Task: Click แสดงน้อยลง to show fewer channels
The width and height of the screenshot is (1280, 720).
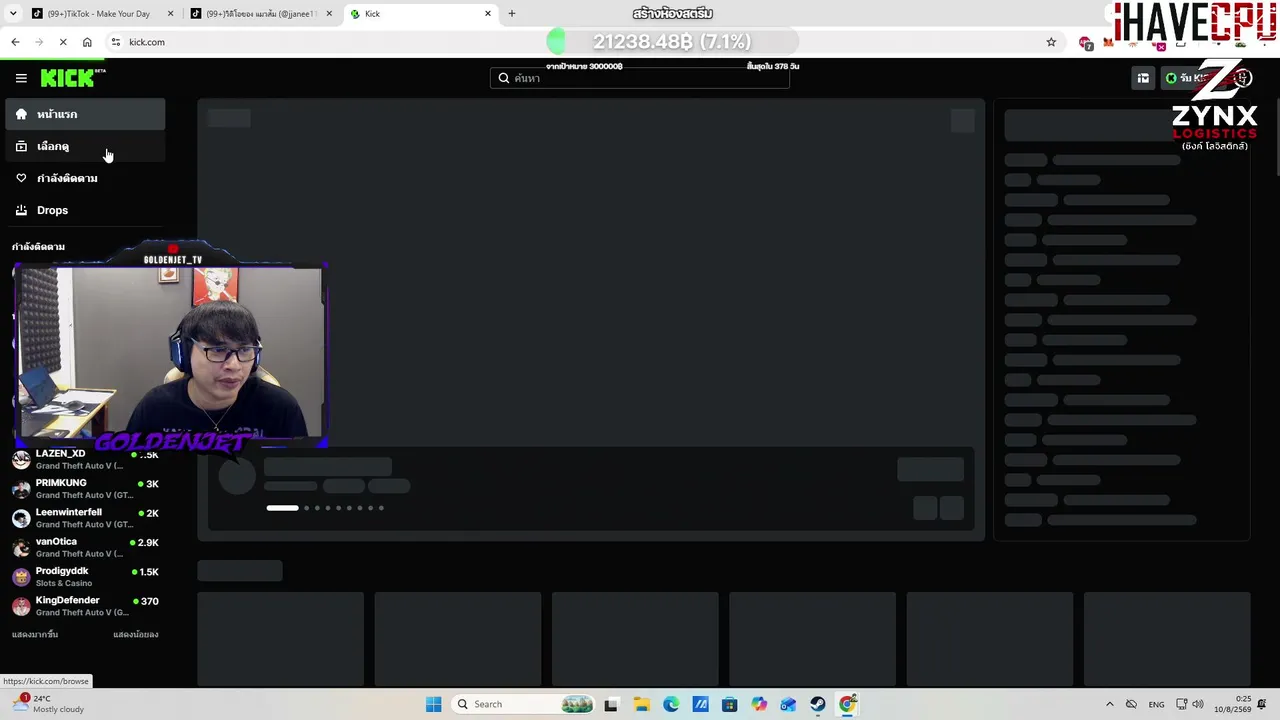Action: (x=136, y=634)
